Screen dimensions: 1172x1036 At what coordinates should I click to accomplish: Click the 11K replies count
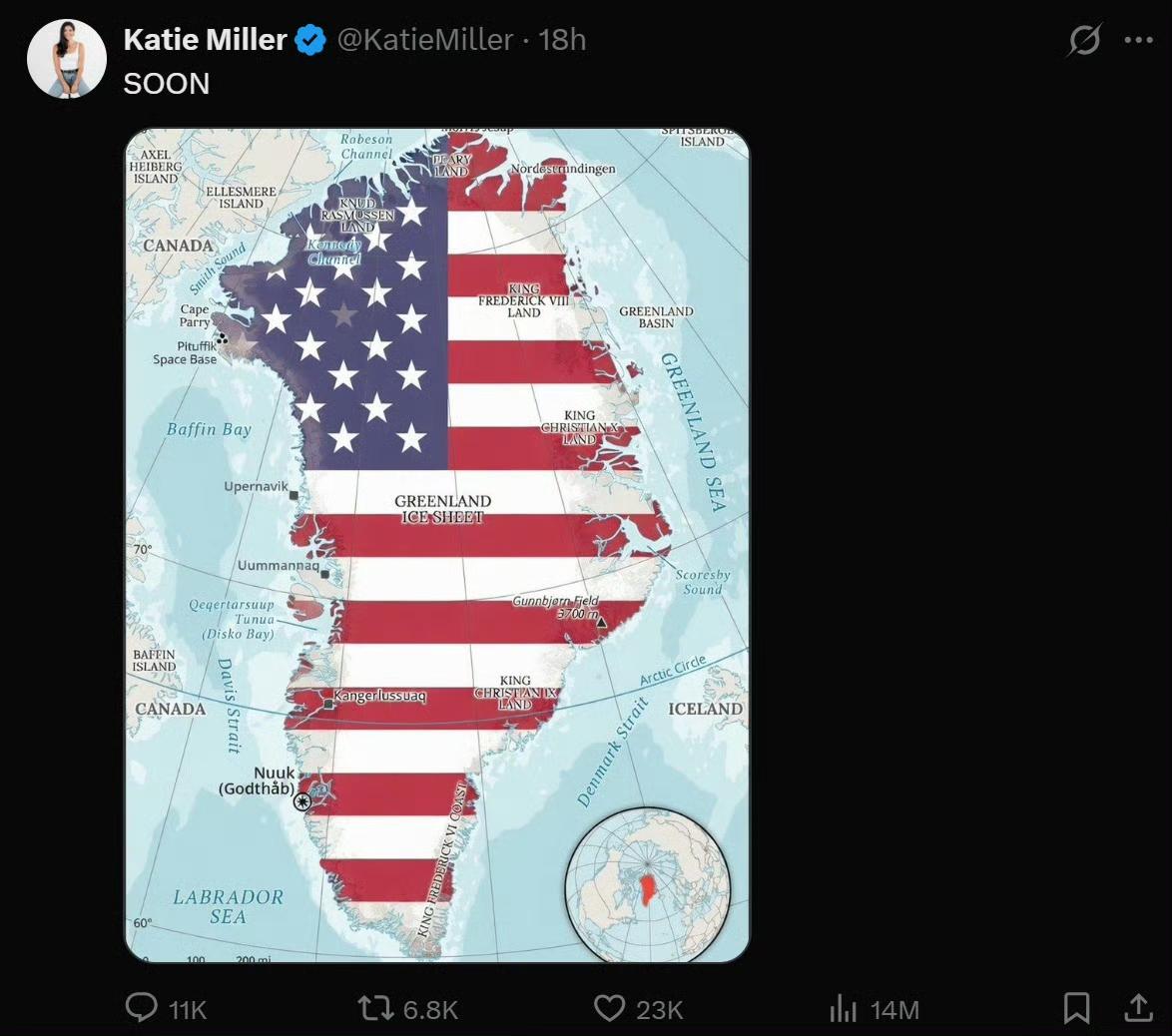(187, 1010)
